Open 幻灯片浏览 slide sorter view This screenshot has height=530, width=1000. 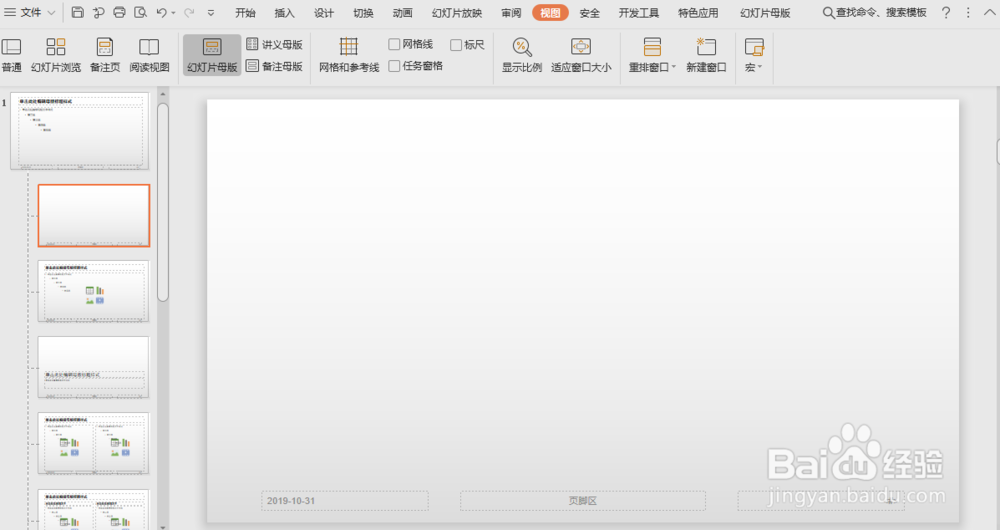55,55
